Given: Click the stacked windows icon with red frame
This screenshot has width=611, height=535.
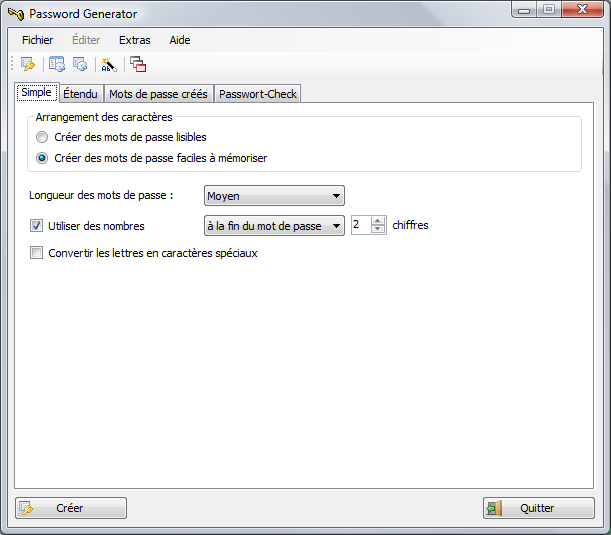Looking at the screenshot, I should [x=138, y=64].
